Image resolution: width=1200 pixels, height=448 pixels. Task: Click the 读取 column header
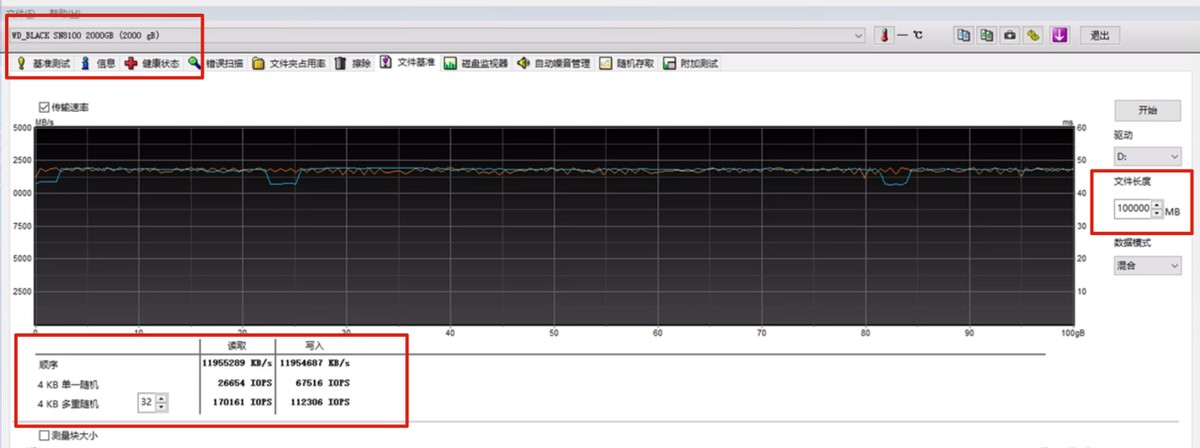pos(238,345)
